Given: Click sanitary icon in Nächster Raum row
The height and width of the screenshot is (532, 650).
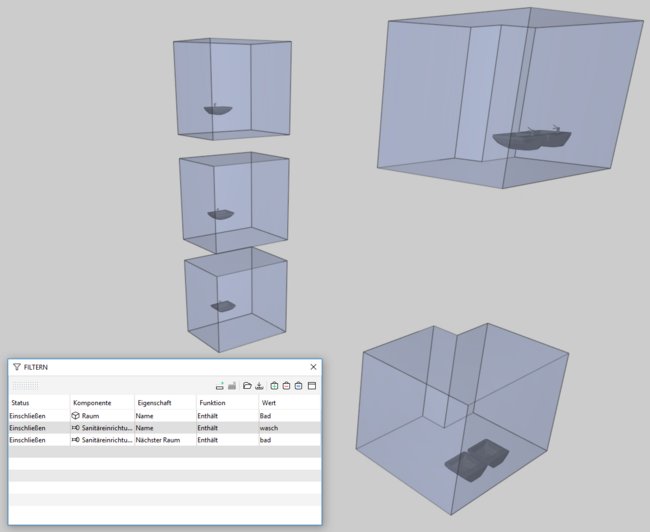Looking at the screenshot, I should (x=75, y=440).
